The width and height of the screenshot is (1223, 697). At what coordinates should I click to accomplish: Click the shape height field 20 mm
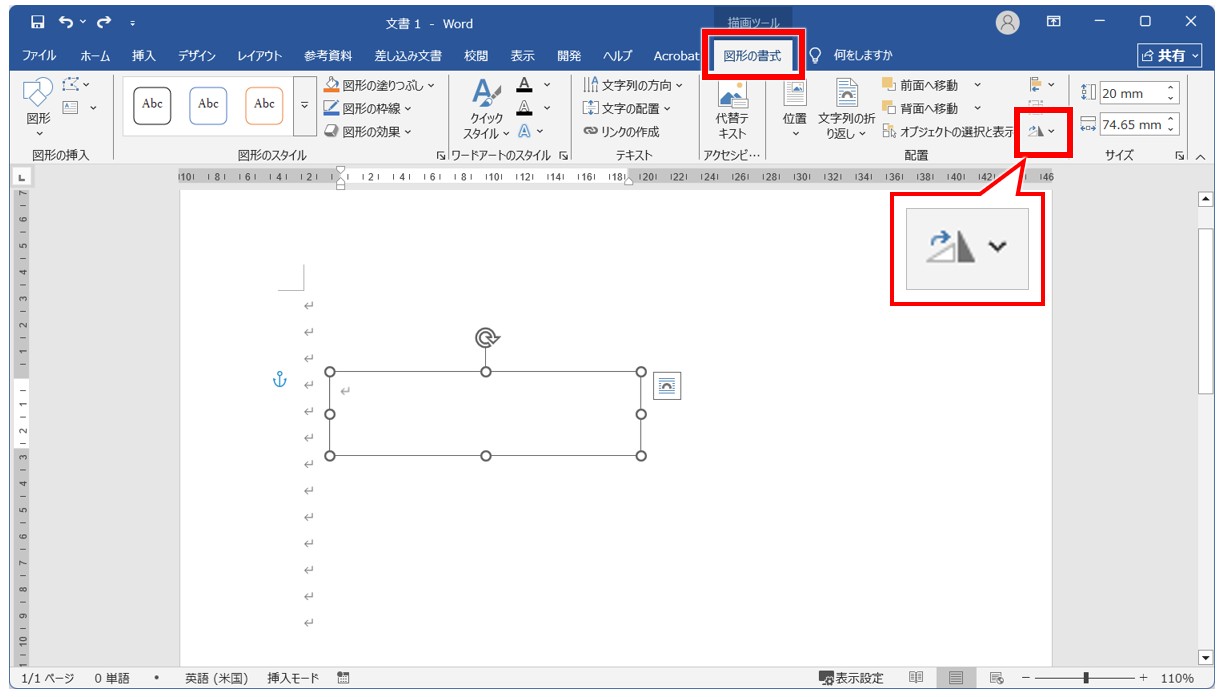1132,93
